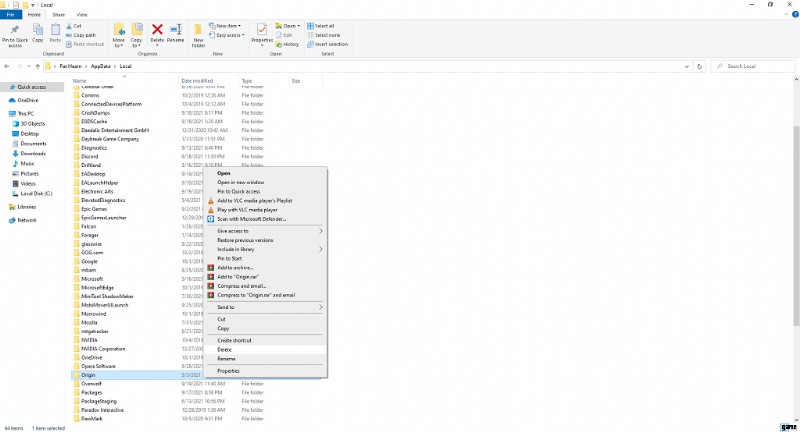Click the vertical scrollbar of file list
The width and height of the screenshot is (800, 432).
(x=796, y=224)
